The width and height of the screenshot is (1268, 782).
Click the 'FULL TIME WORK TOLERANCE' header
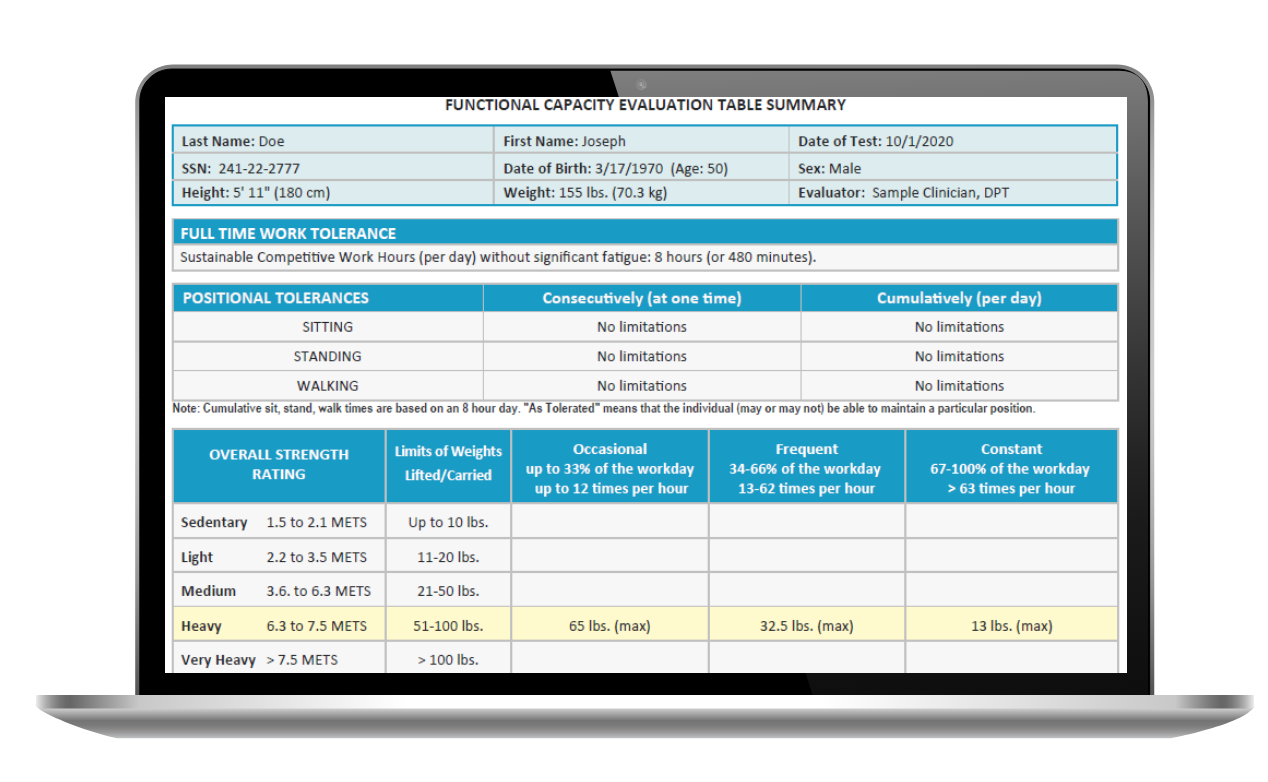[x=645, y=233]
